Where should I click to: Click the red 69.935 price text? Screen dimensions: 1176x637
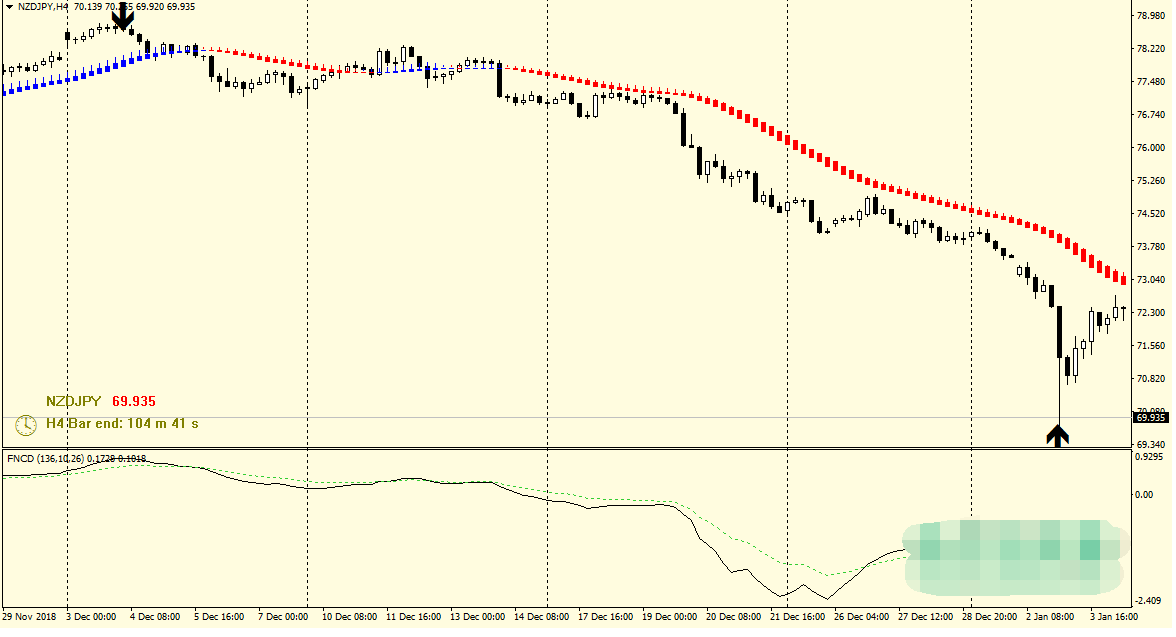tap(133, 401)
